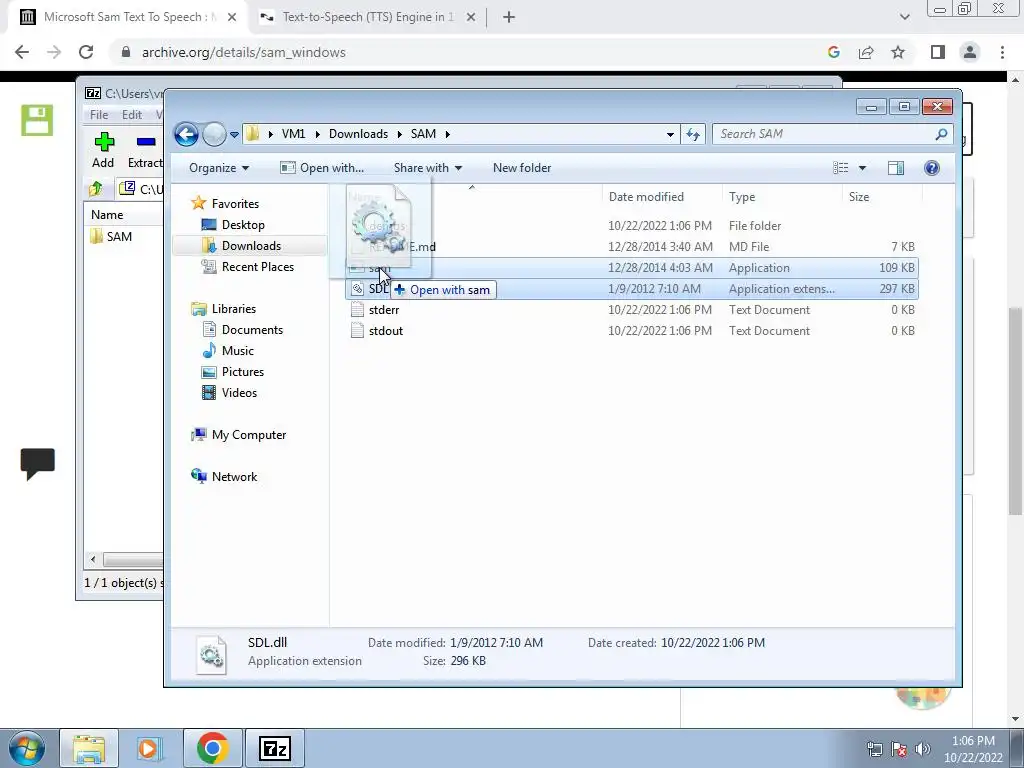The height and width of the screenshot is (768, 1024).
Task: Click the archive.org address bar URL
Action: pos(244,52)
